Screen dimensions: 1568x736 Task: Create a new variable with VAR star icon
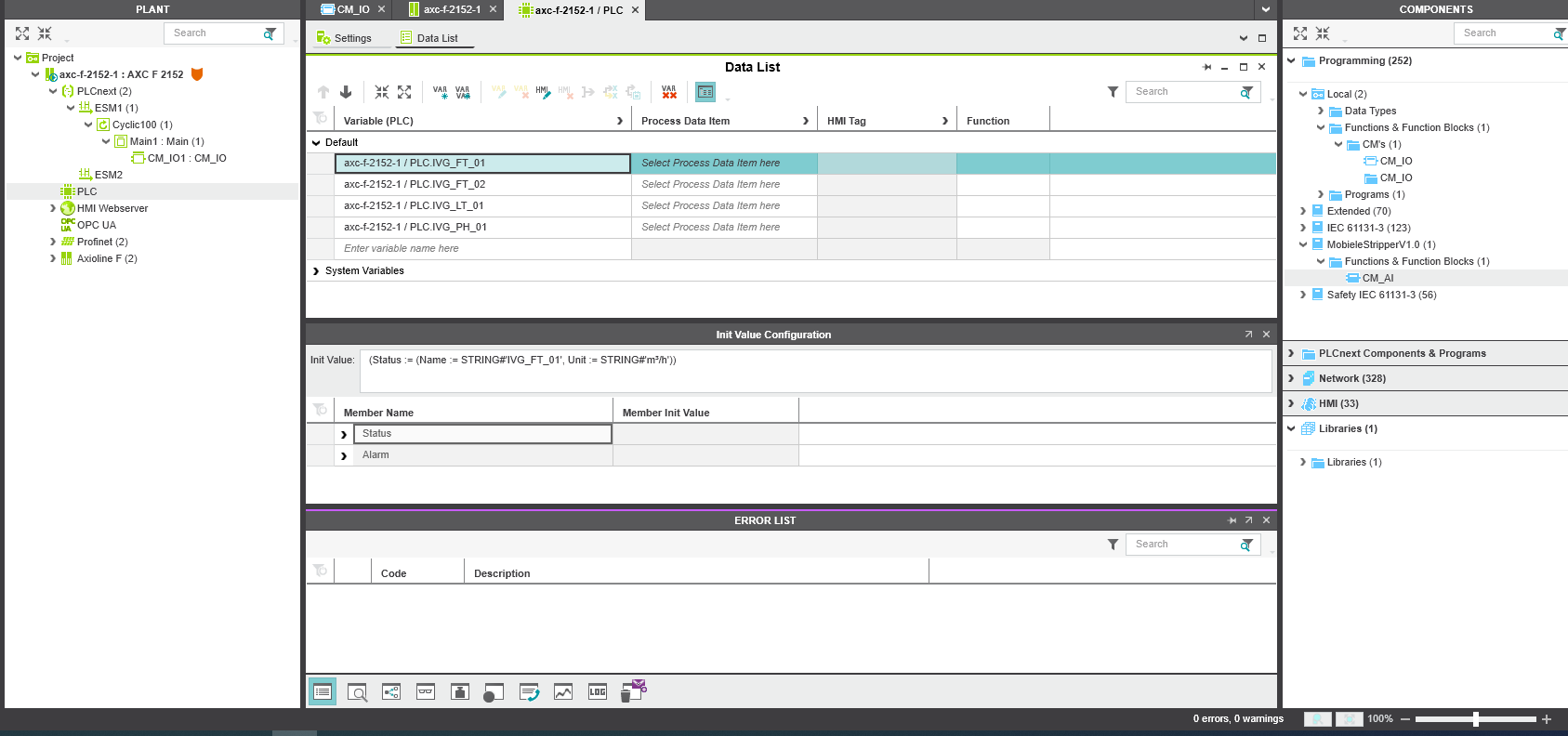(441, 92)
